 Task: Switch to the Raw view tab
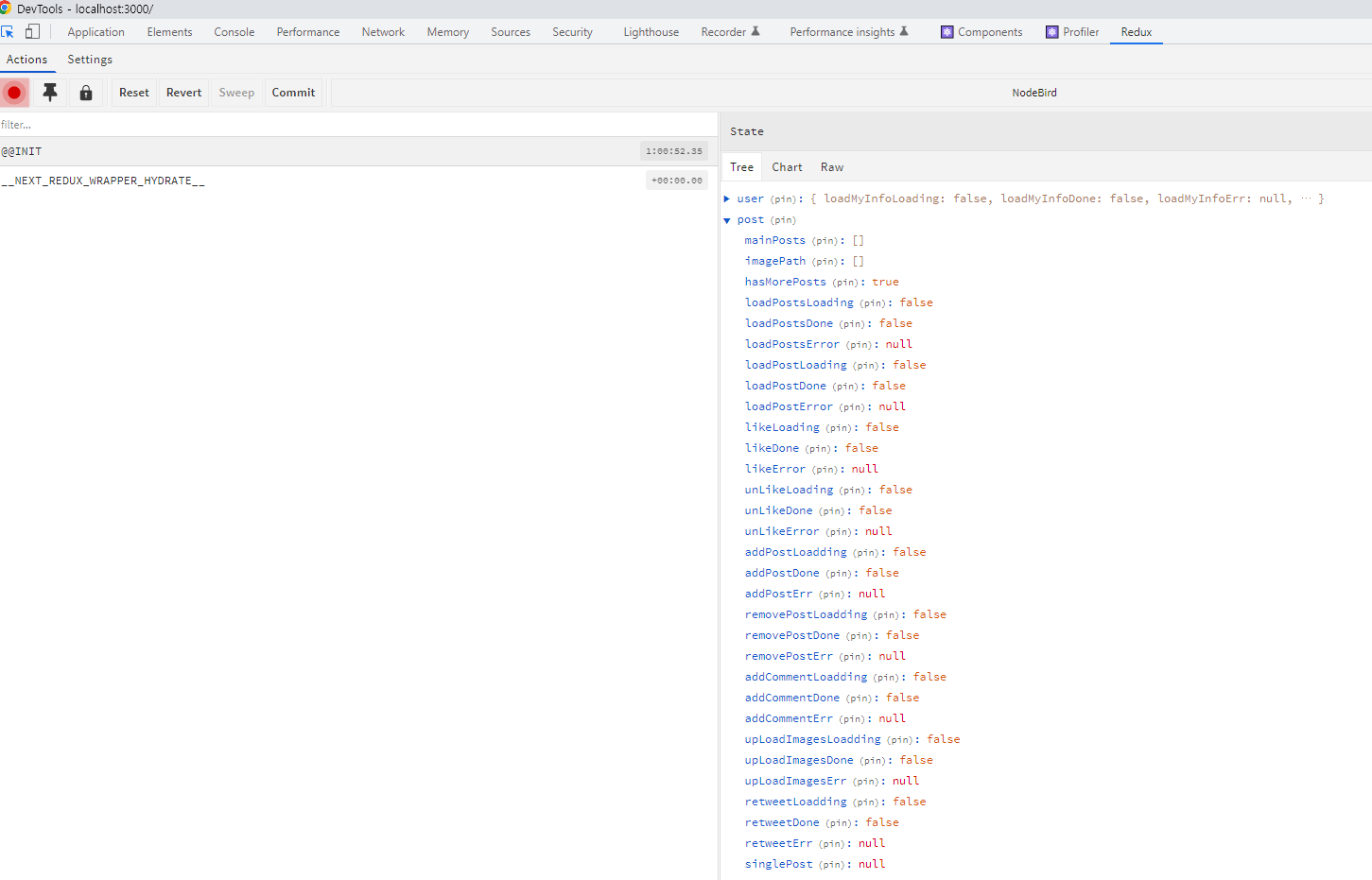832,167
